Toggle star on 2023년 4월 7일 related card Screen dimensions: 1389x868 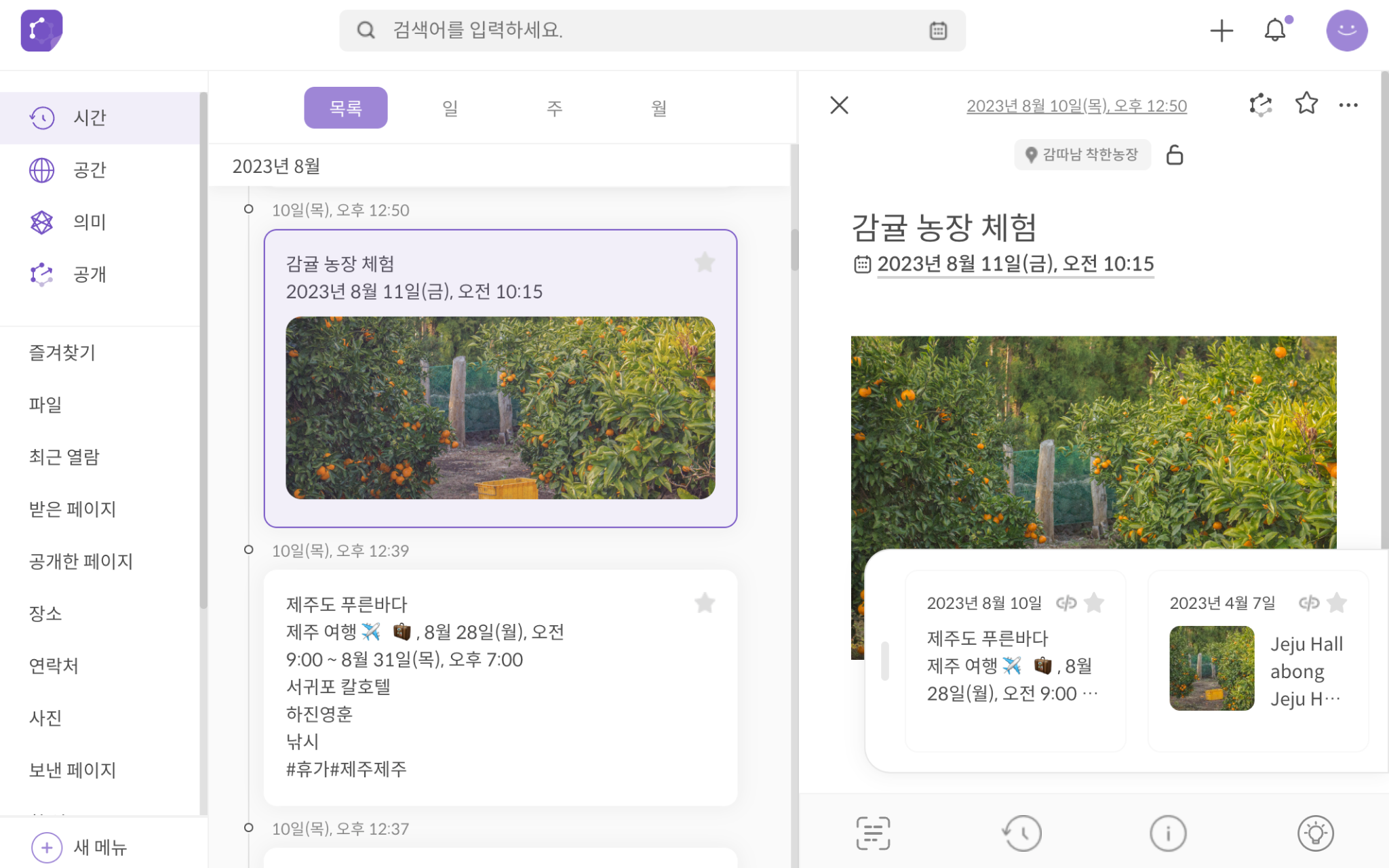(1337, 602)
